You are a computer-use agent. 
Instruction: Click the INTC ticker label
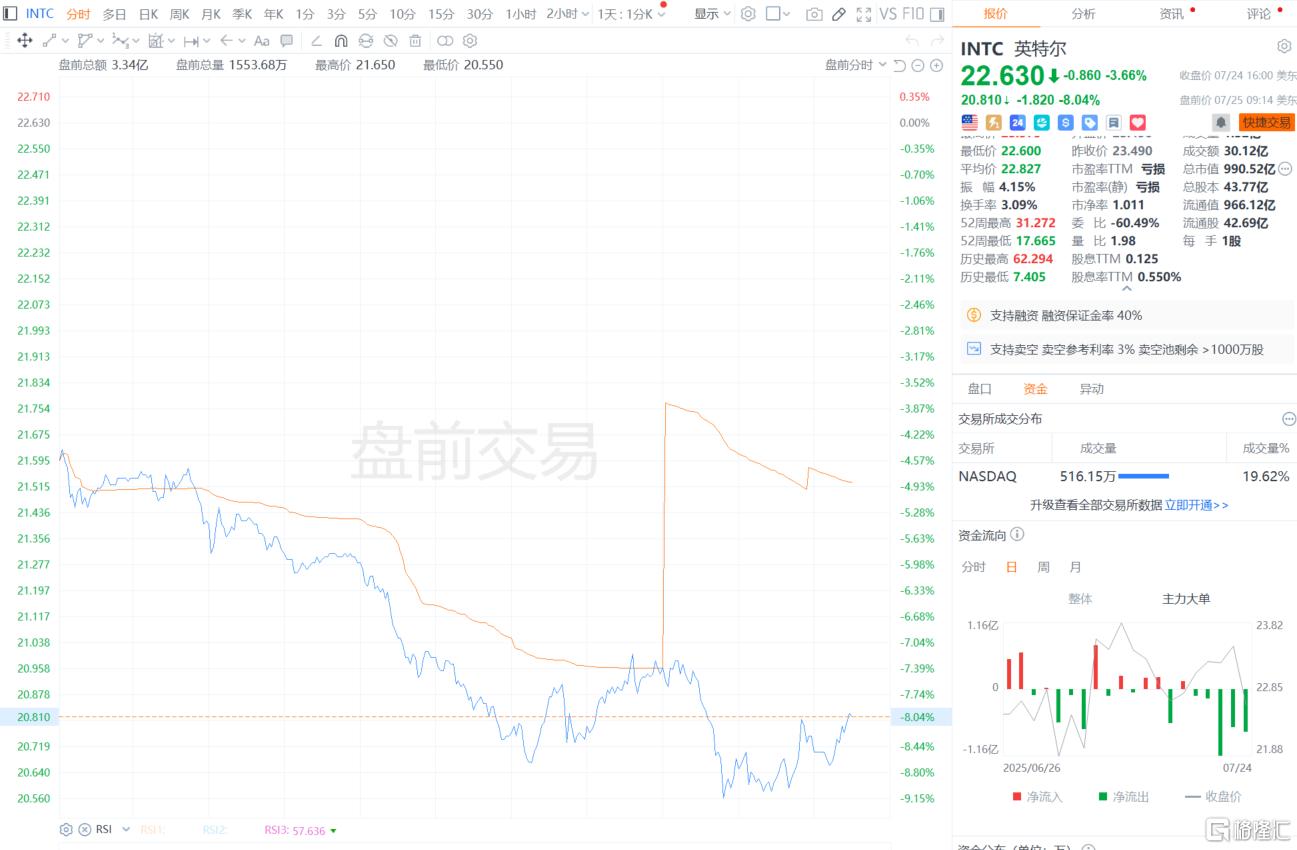[40, 14]
